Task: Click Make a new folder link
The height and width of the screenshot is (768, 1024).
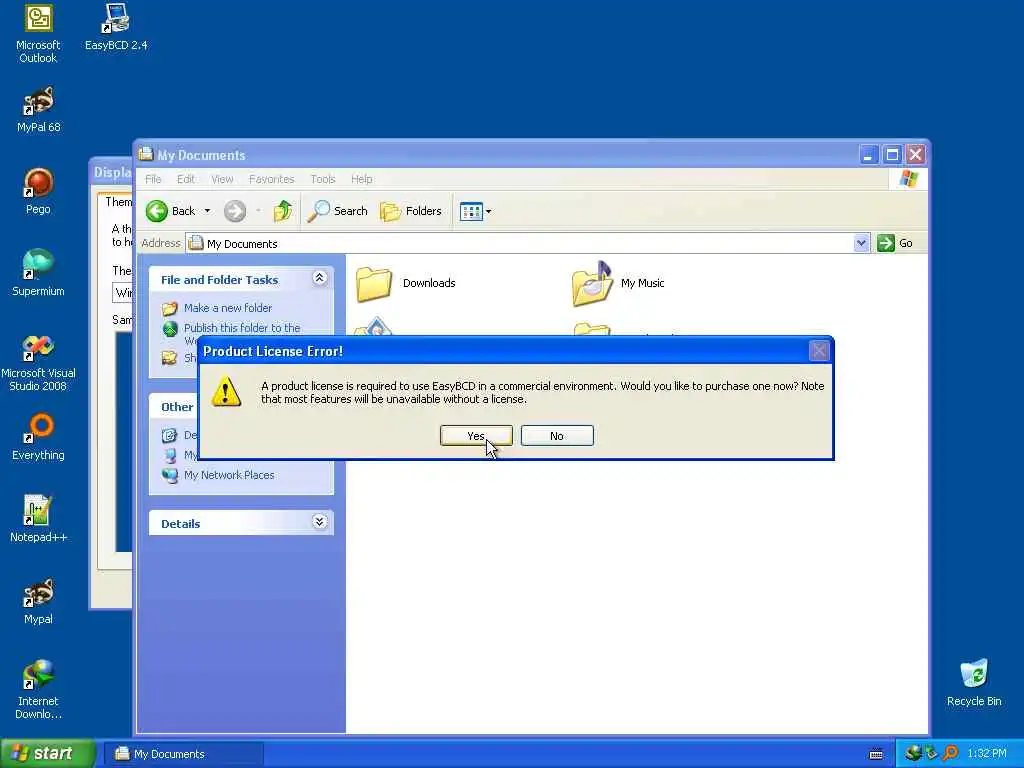Action: coord(228,308)
